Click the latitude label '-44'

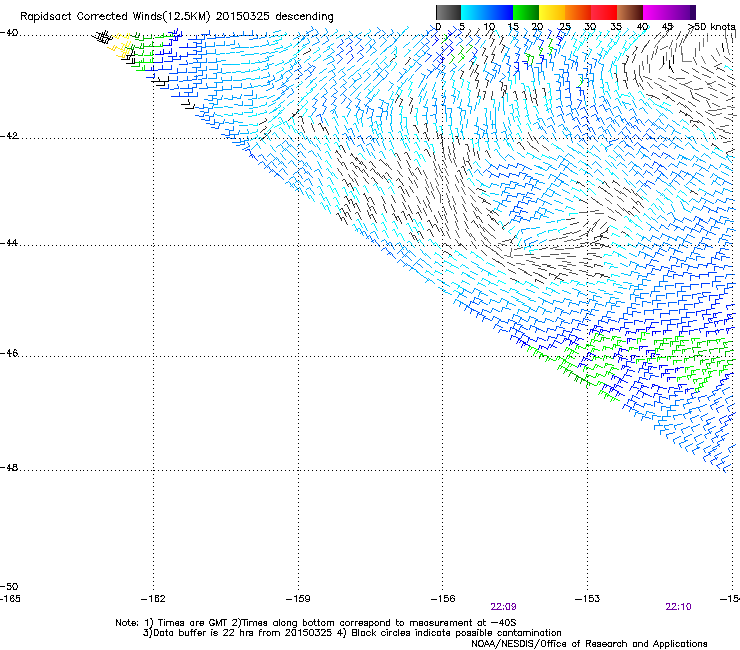(9, 243)
